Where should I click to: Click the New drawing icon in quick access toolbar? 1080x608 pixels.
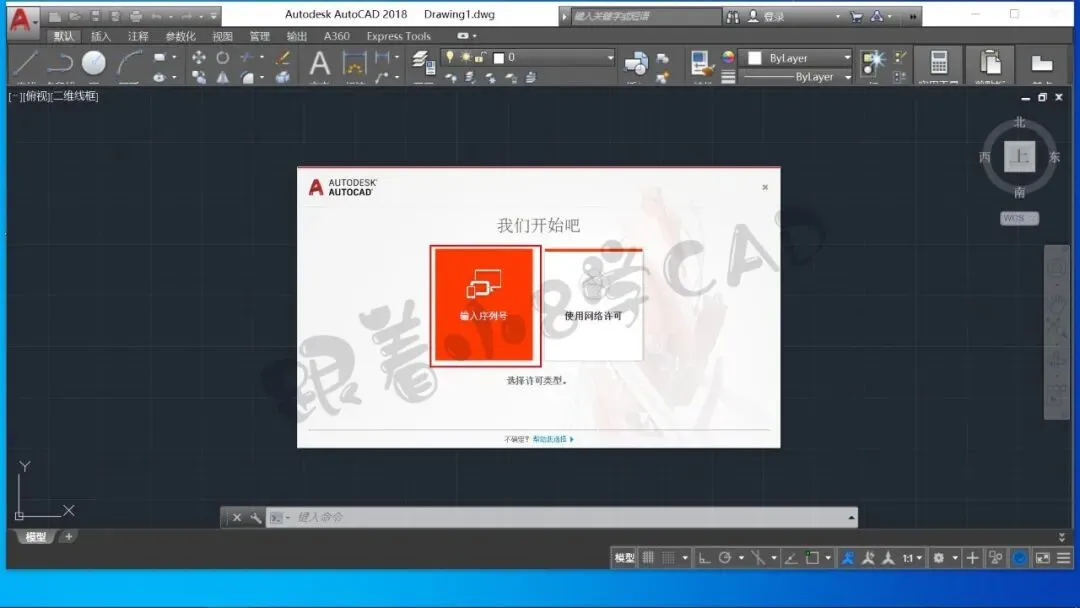55,16
